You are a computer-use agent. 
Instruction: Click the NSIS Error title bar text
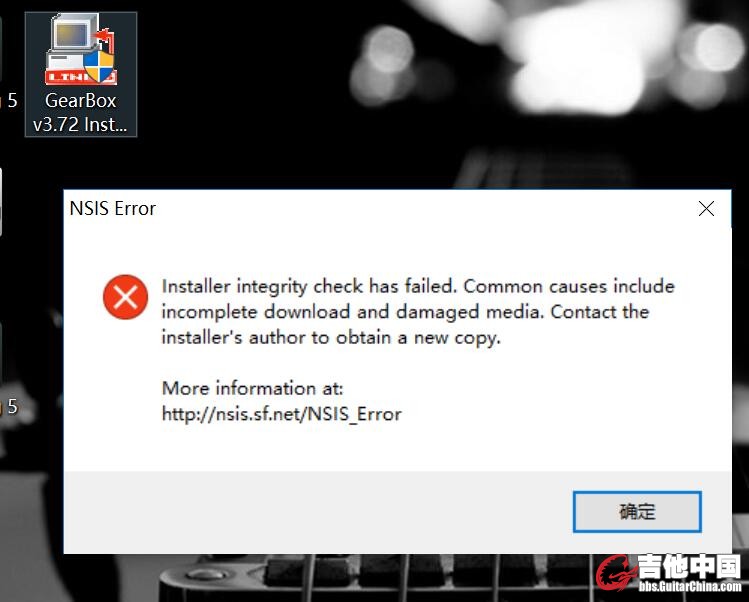[113, 209]
